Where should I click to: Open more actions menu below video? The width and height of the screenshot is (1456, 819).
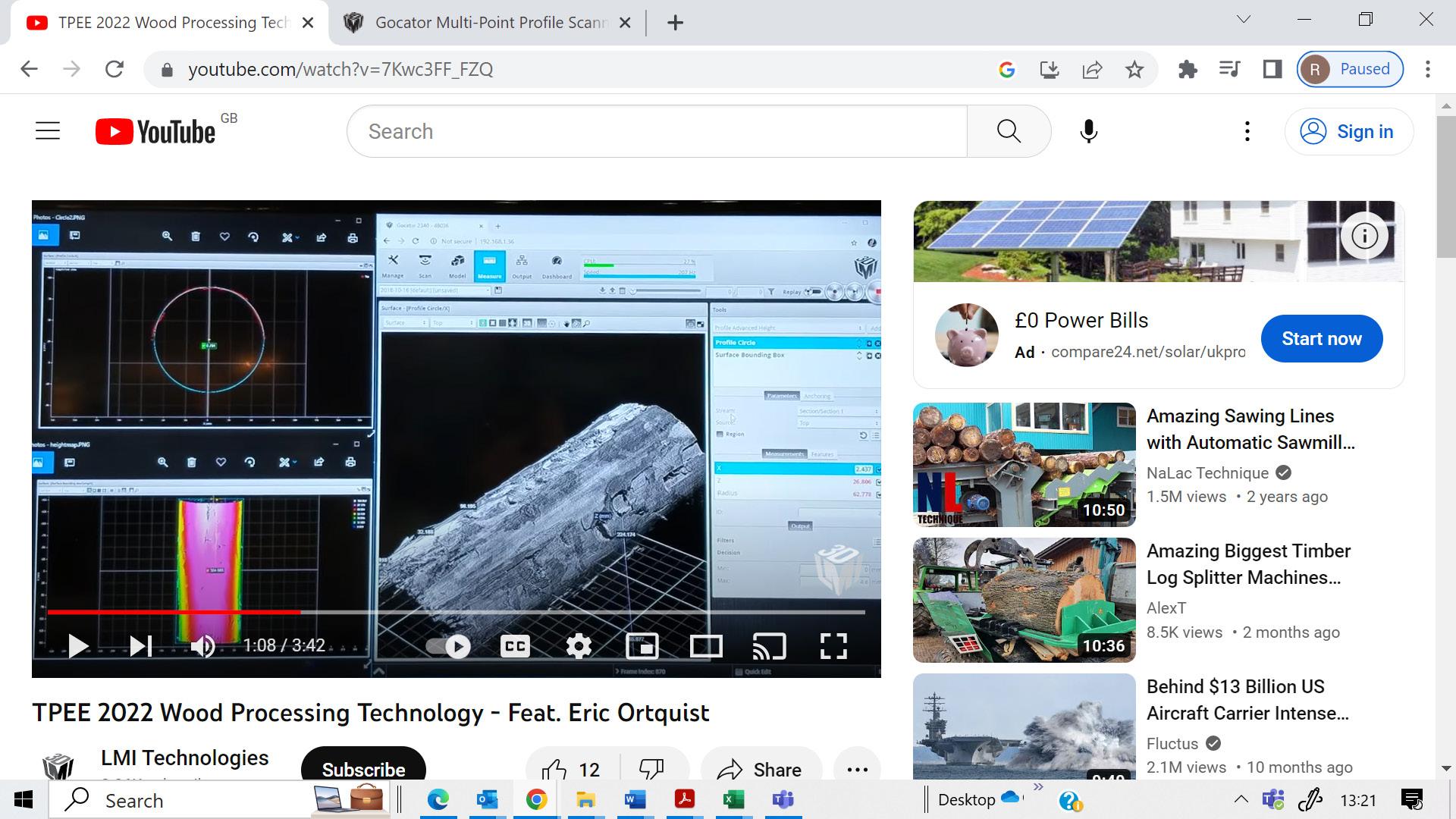pos(857,769)
